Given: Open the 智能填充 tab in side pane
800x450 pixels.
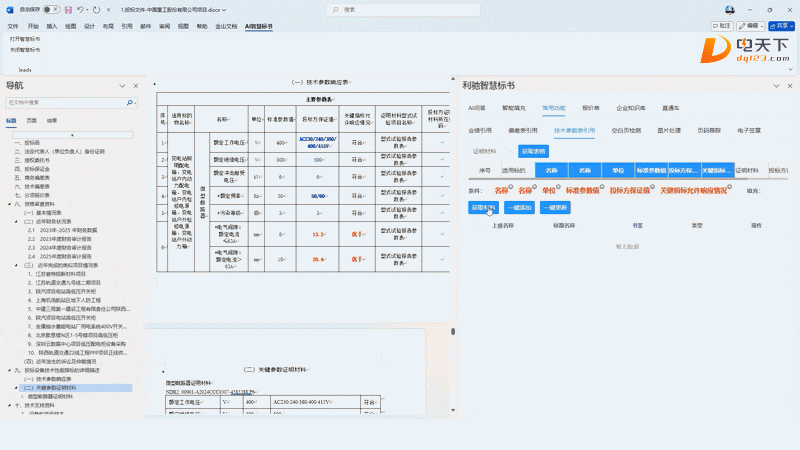Looking at the screenshot, I should [x=514, y=108].
